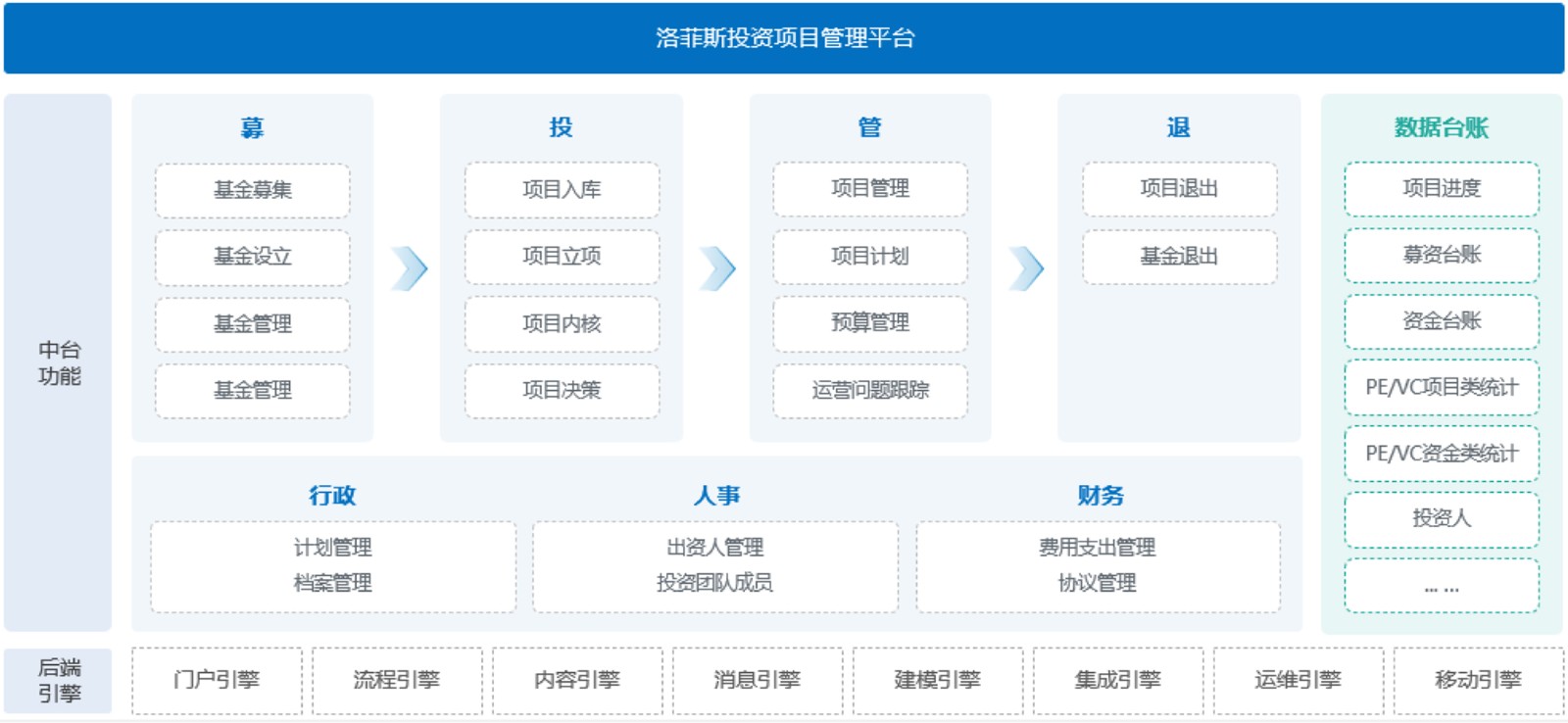Click 费用支出管理 under 财务
Viewport: 1568px width, 723px height.
pyautogui.click(x=1098, y=548)
